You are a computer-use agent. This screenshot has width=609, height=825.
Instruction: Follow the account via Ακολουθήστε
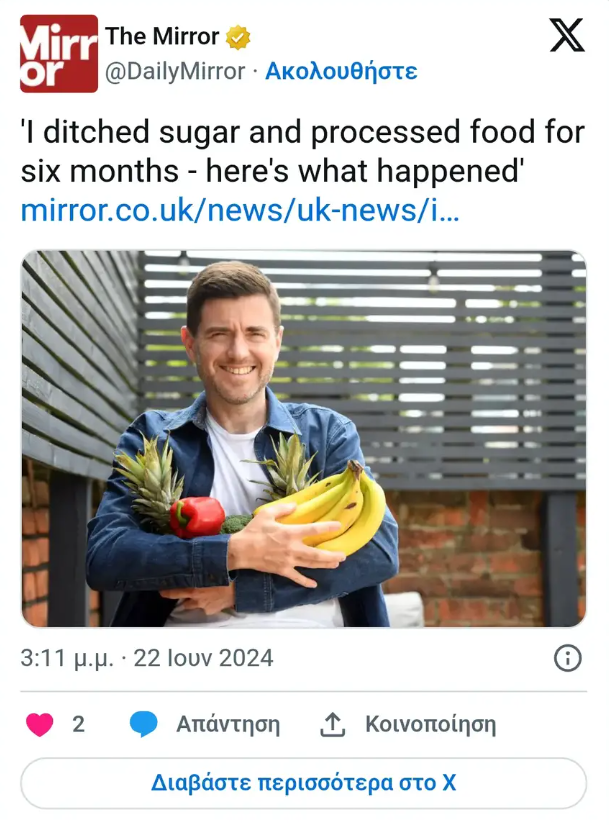pyautogui.click(x=341, y=71)
